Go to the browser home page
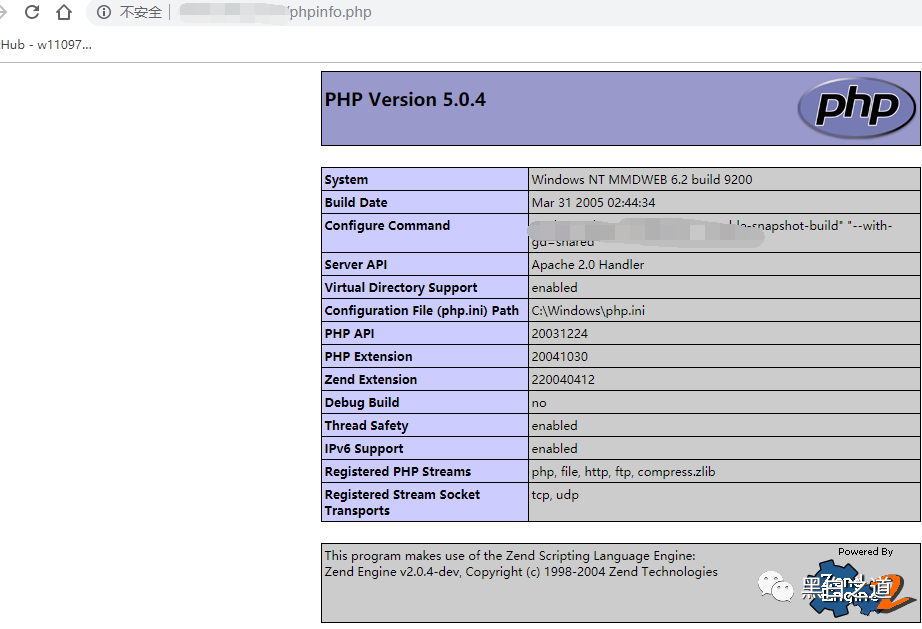 pos(64,12)
